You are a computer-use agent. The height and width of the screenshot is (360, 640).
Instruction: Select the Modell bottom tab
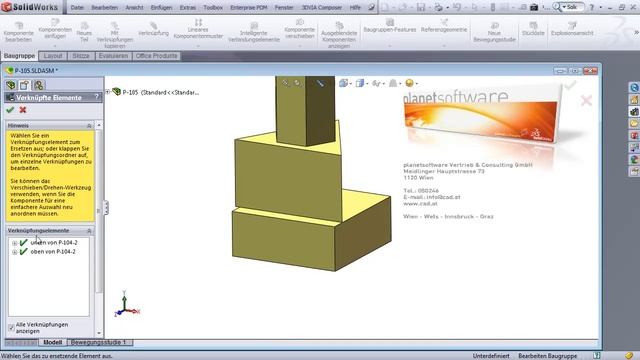tap(52, 342)
